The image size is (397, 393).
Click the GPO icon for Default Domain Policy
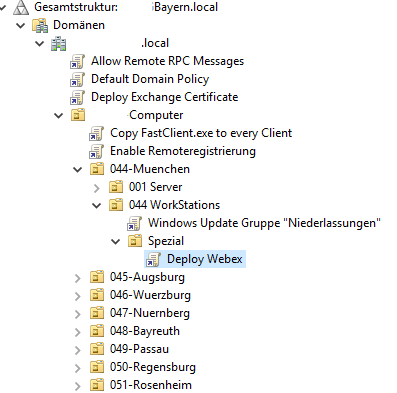point(78,80)
